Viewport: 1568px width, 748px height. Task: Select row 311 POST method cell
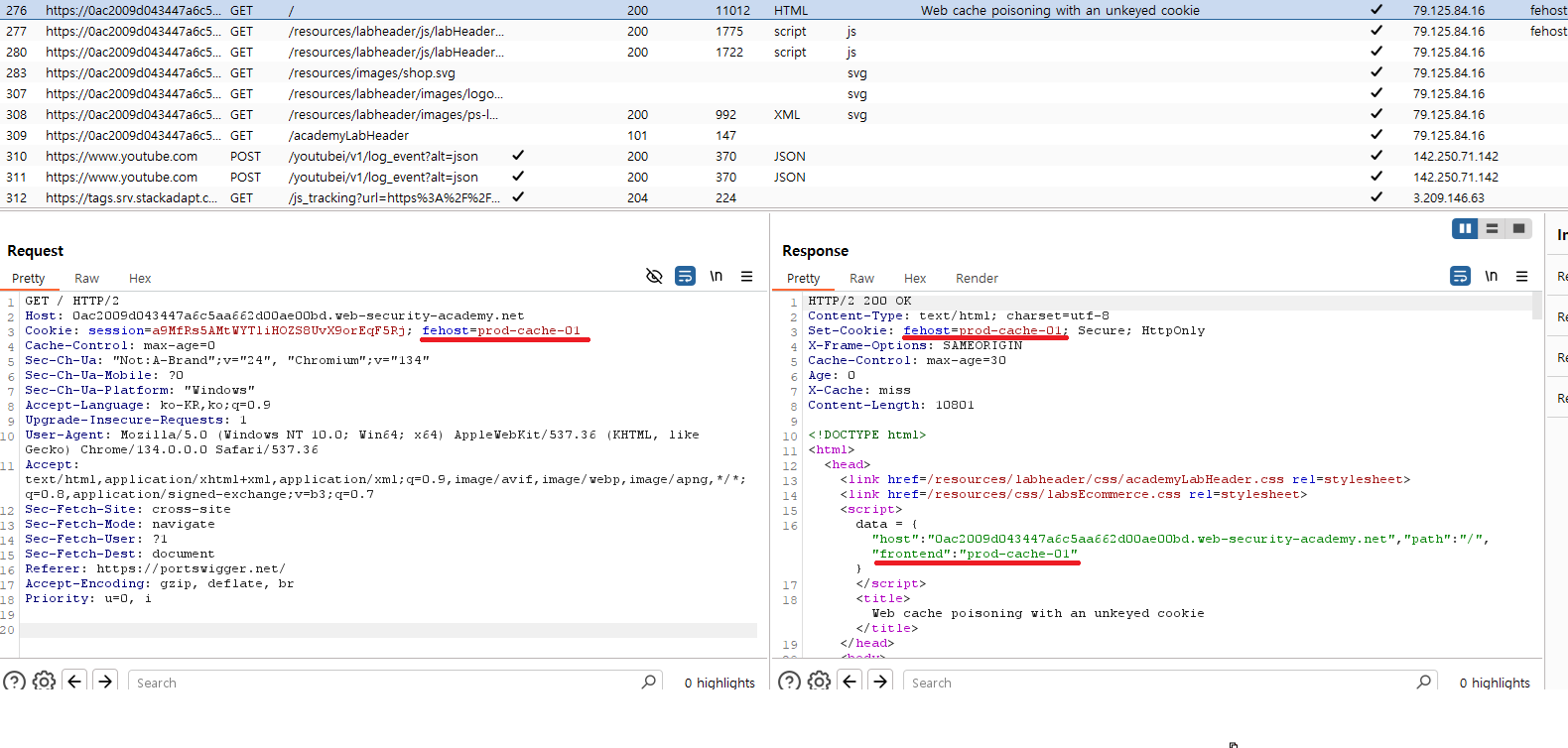[245, 177]
